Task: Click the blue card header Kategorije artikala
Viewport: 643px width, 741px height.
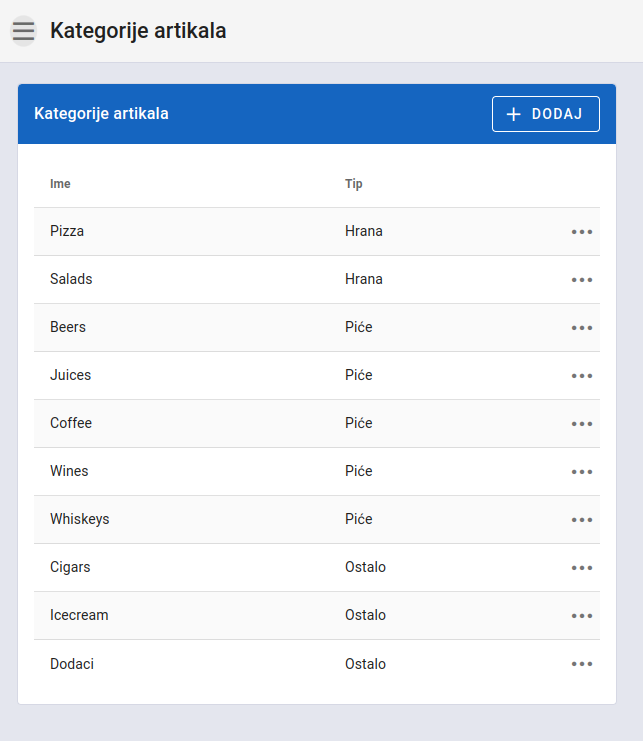Action: pyautogui.click(x=101, y=114)
